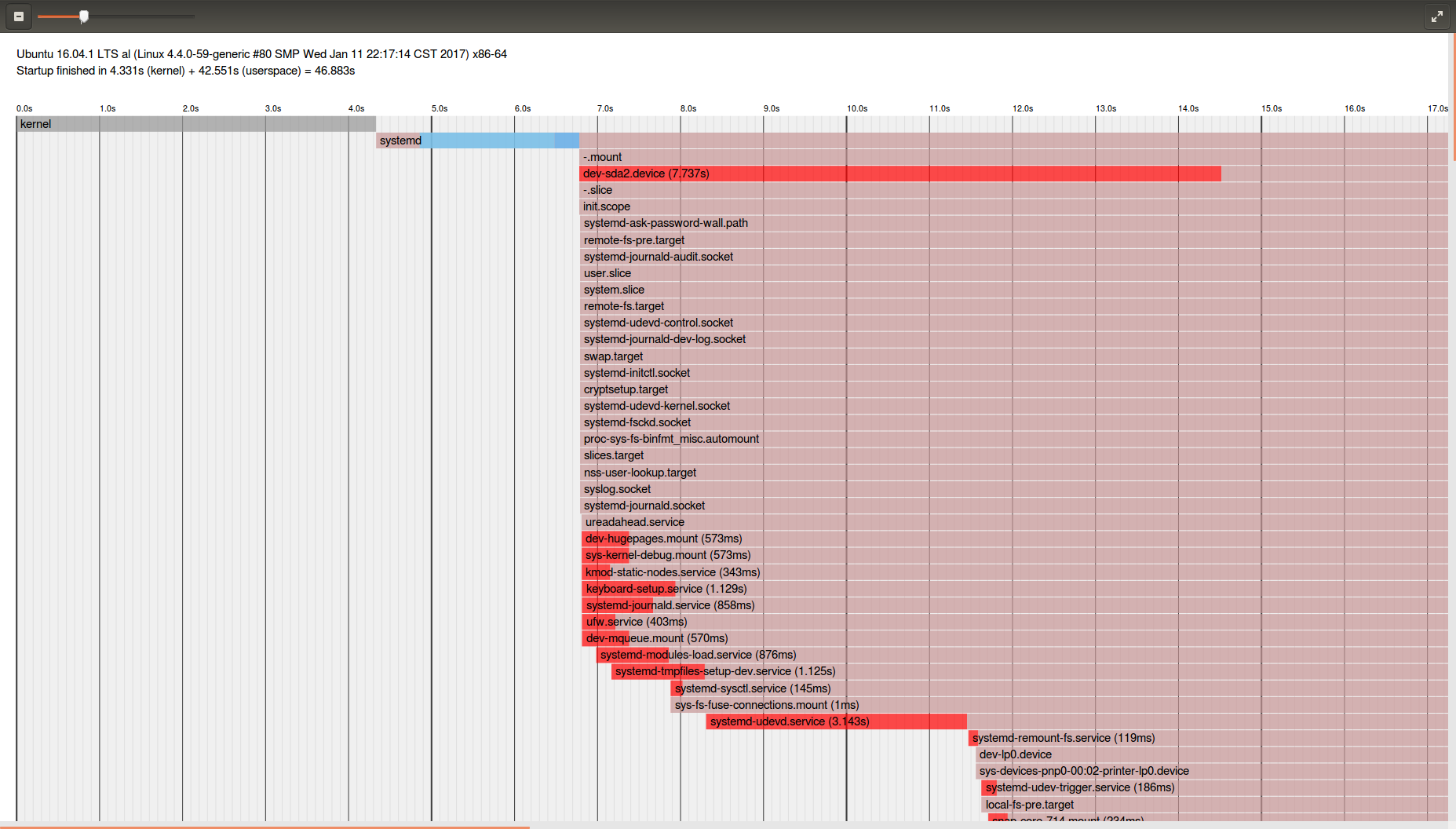
Task: Click remote-fs-pre.target row
Action: click(x=1013, y=240)
